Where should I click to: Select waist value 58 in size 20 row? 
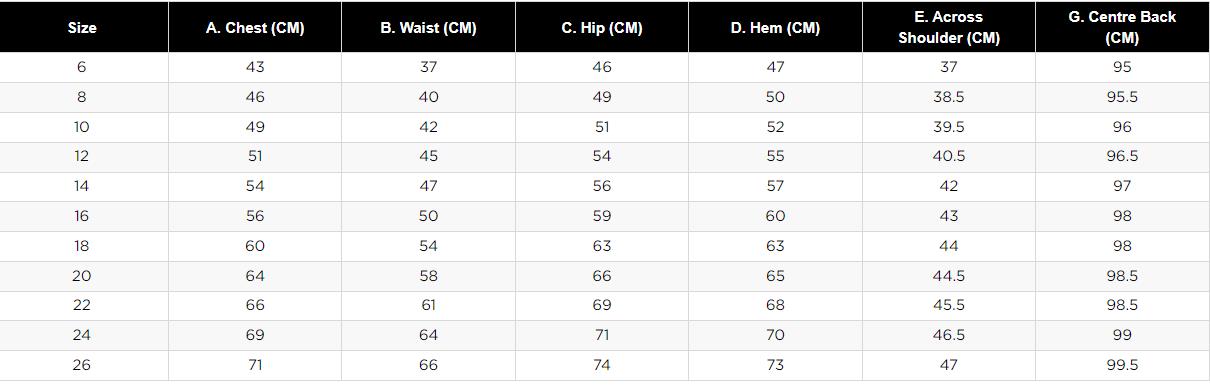428,276
